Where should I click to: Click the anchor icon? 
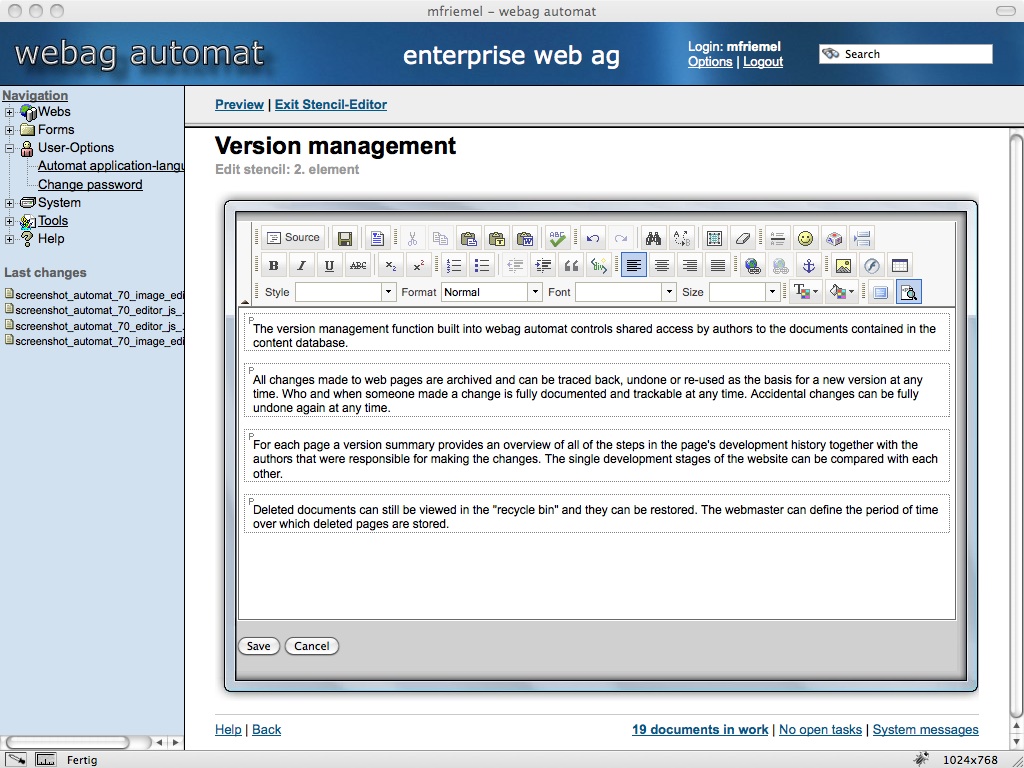pyautogui.click(x=808, y=265)
